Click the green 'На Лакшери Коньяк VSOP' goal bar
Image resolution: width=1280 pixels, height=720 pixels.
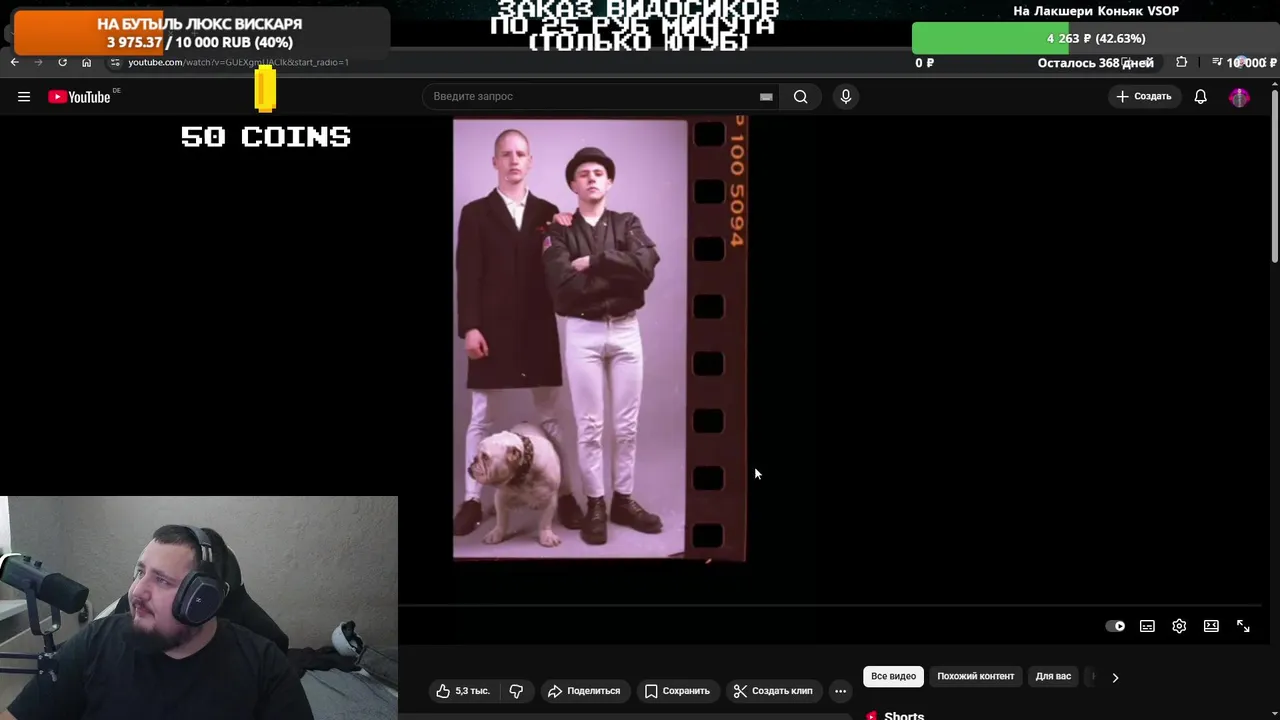(x=1096, y=38)
